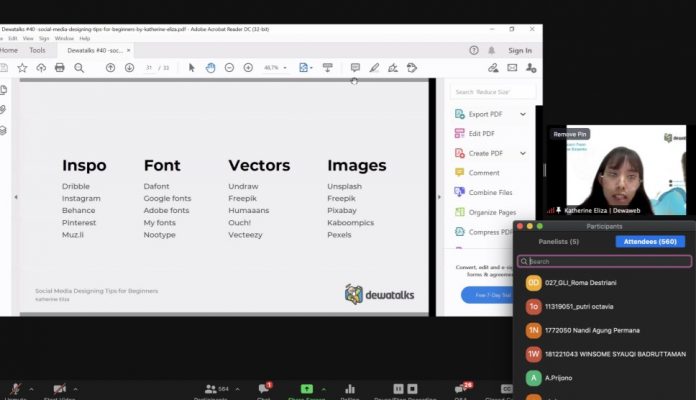
Task: Open the zoom percentage dropdown
Action: pos(275,67)
